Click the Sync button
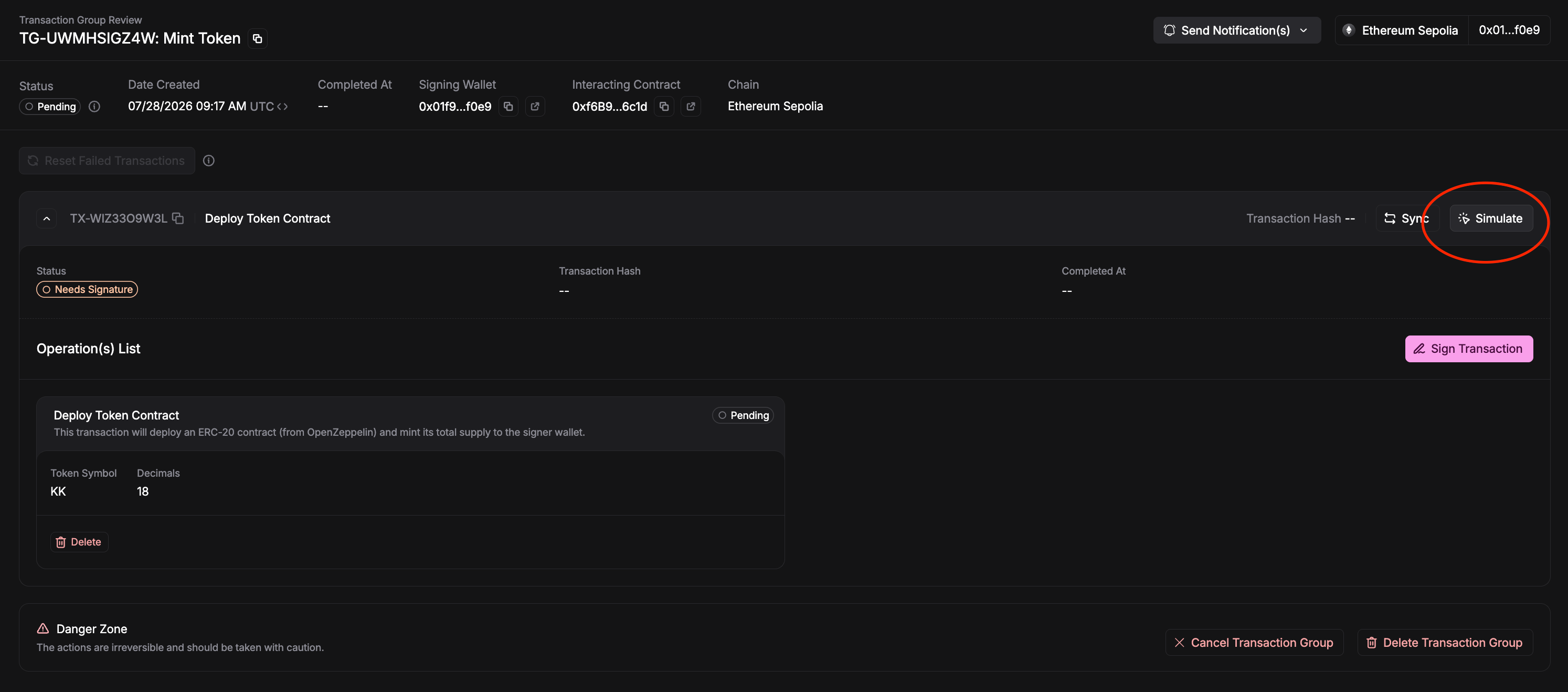This screenshot has height=692, width=1568. pyautogui.click(x=1407, y=219)
